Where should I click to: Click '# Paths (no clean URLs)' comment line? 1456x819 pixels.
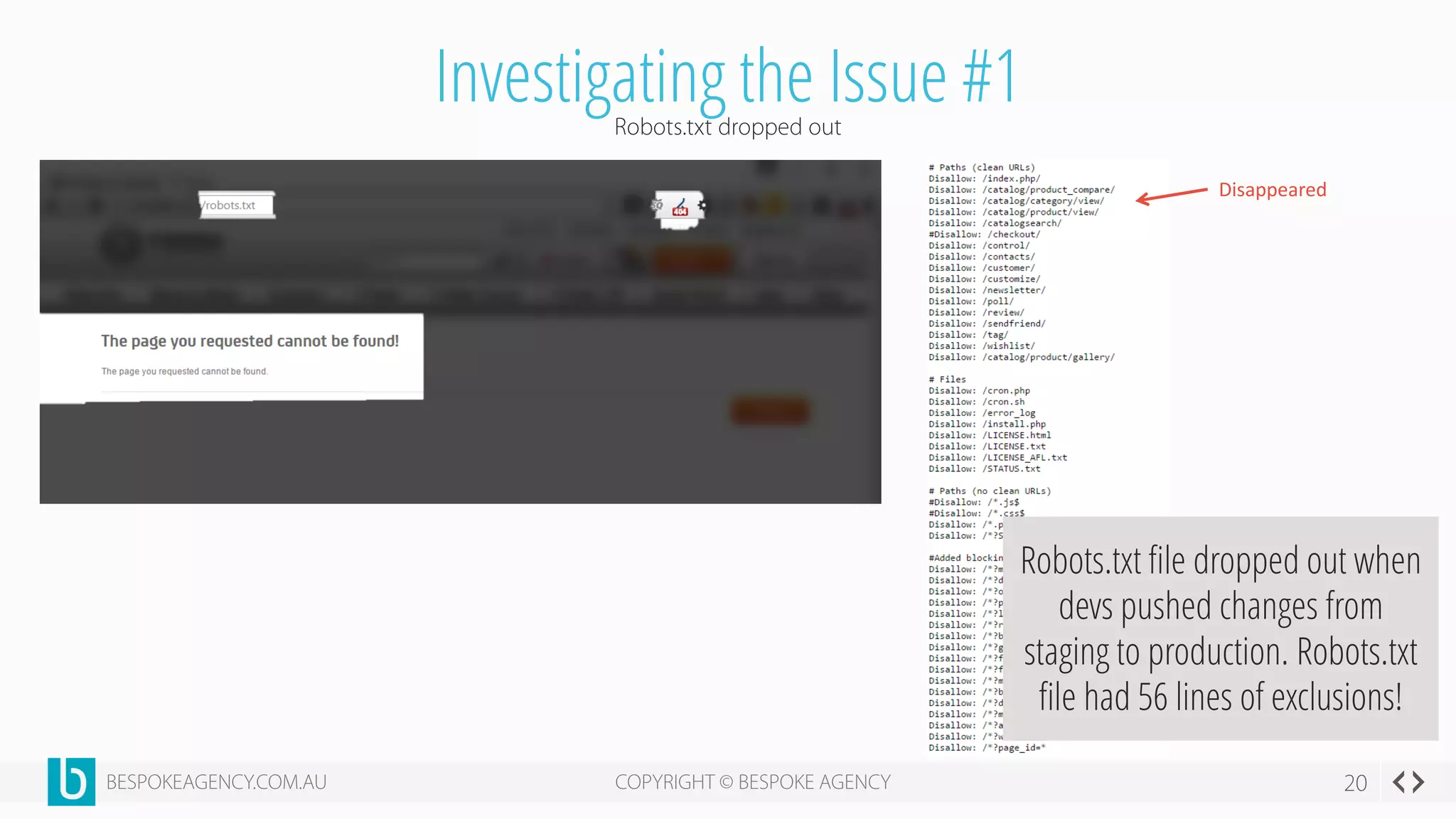(990, 491)
